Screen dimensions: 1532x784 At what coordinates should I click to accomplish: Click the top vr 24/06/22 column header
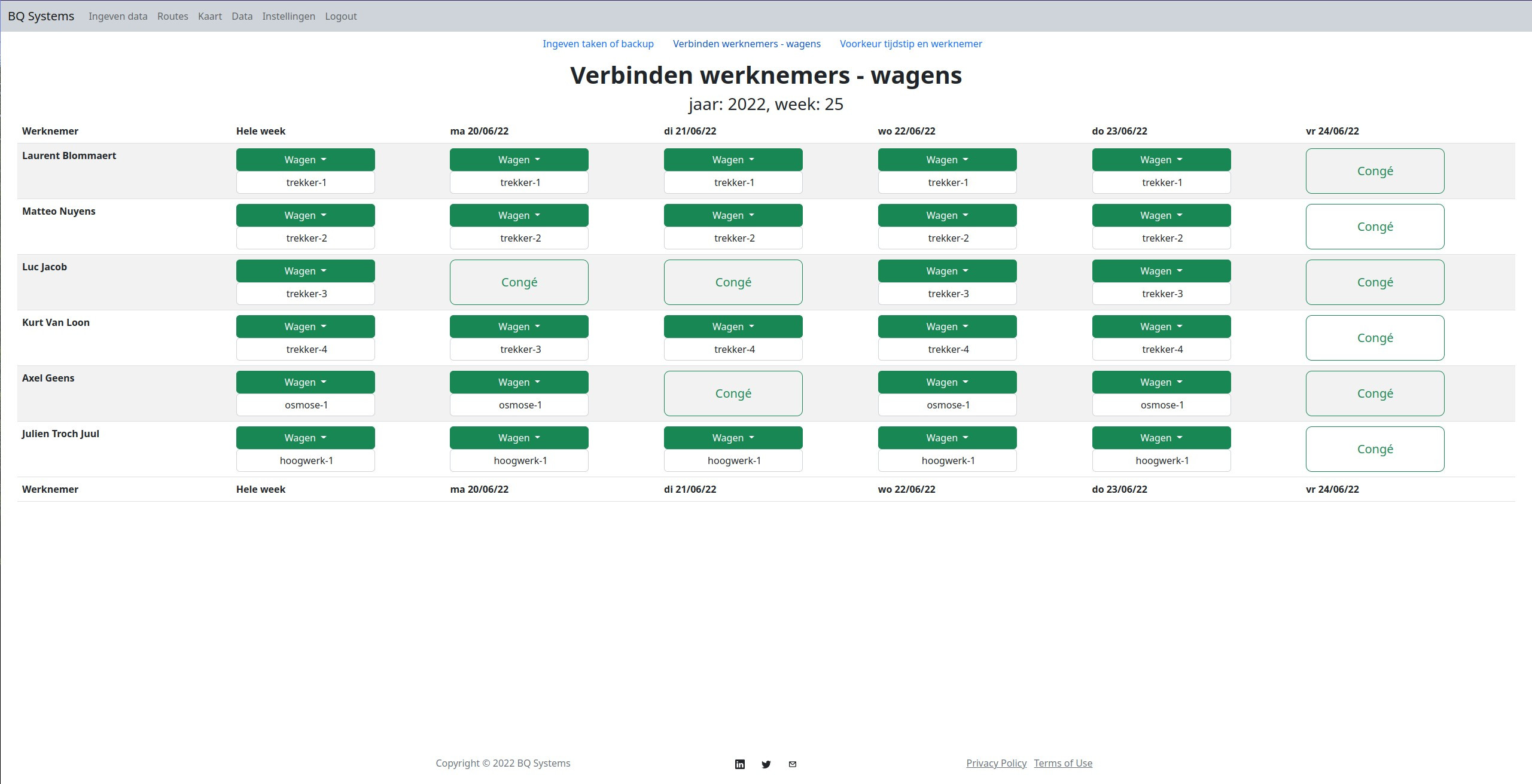(1332, 131)
